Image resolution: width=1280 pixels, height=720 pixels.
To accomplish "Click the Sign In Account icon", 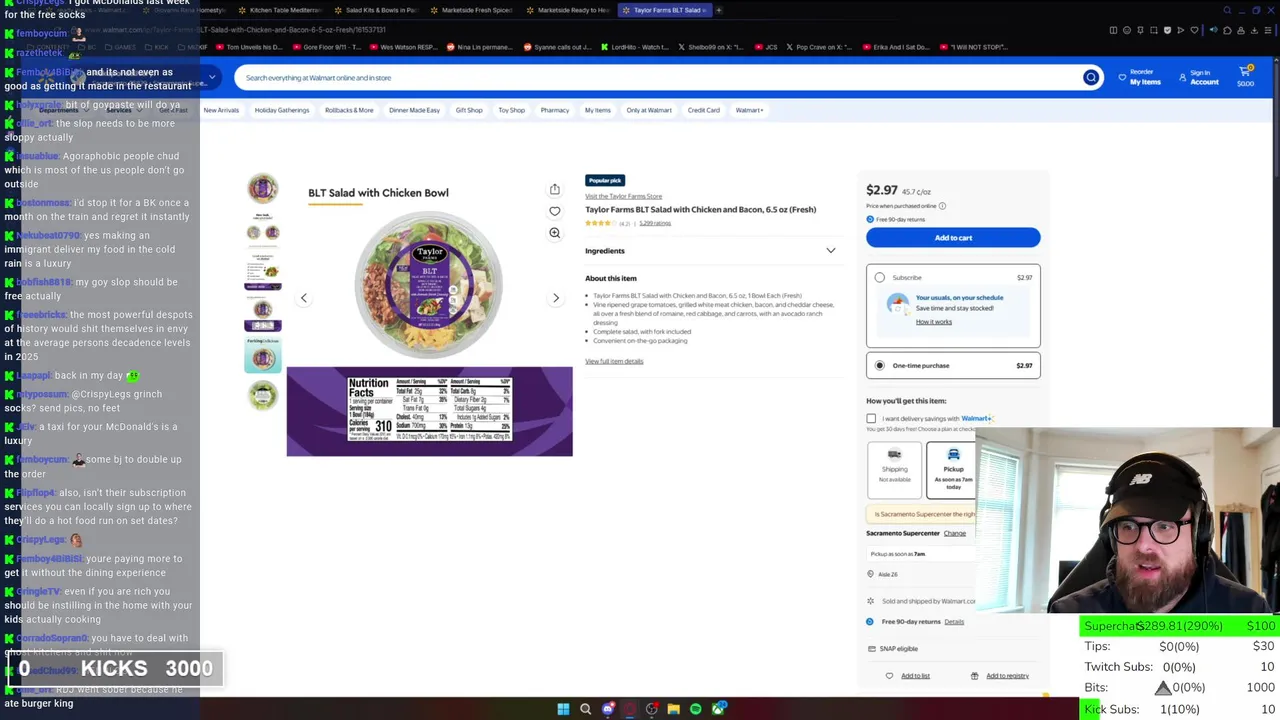I will [1182, 77].
